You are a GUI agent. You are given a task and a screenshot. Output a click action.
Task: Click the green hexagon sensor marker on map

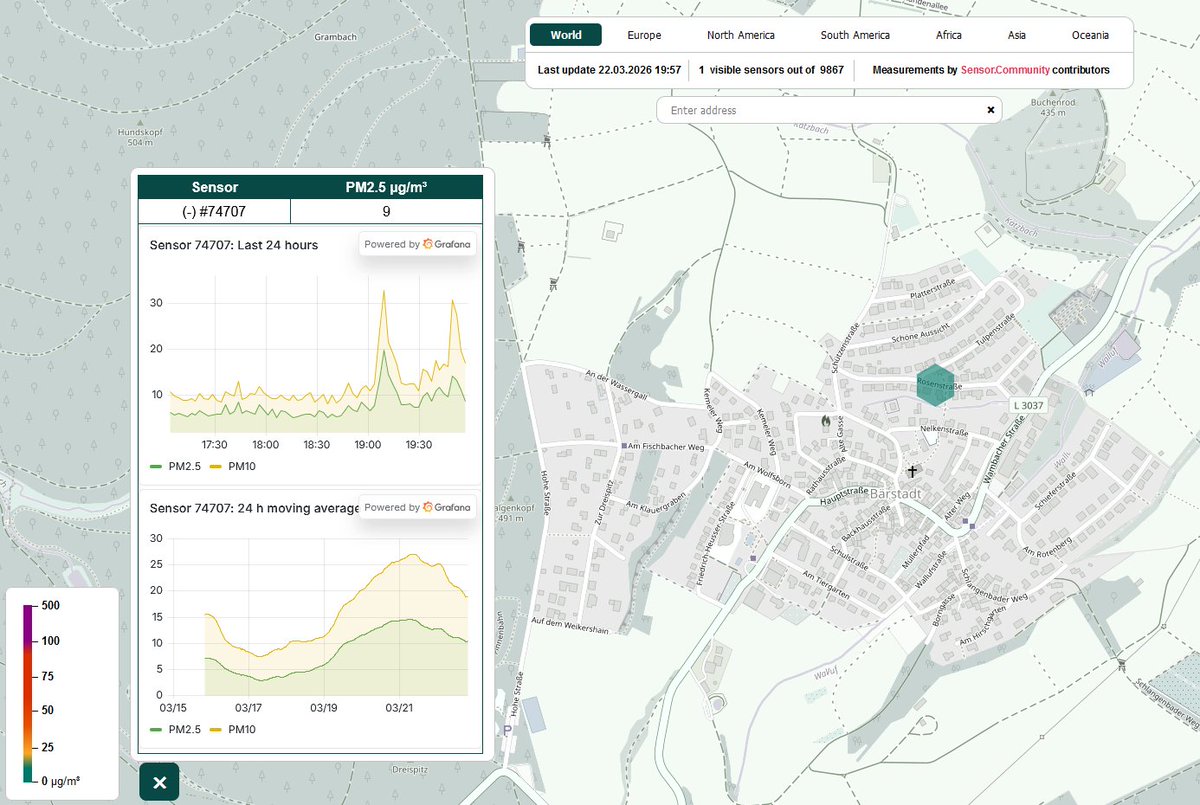click(x=934, y=385)
